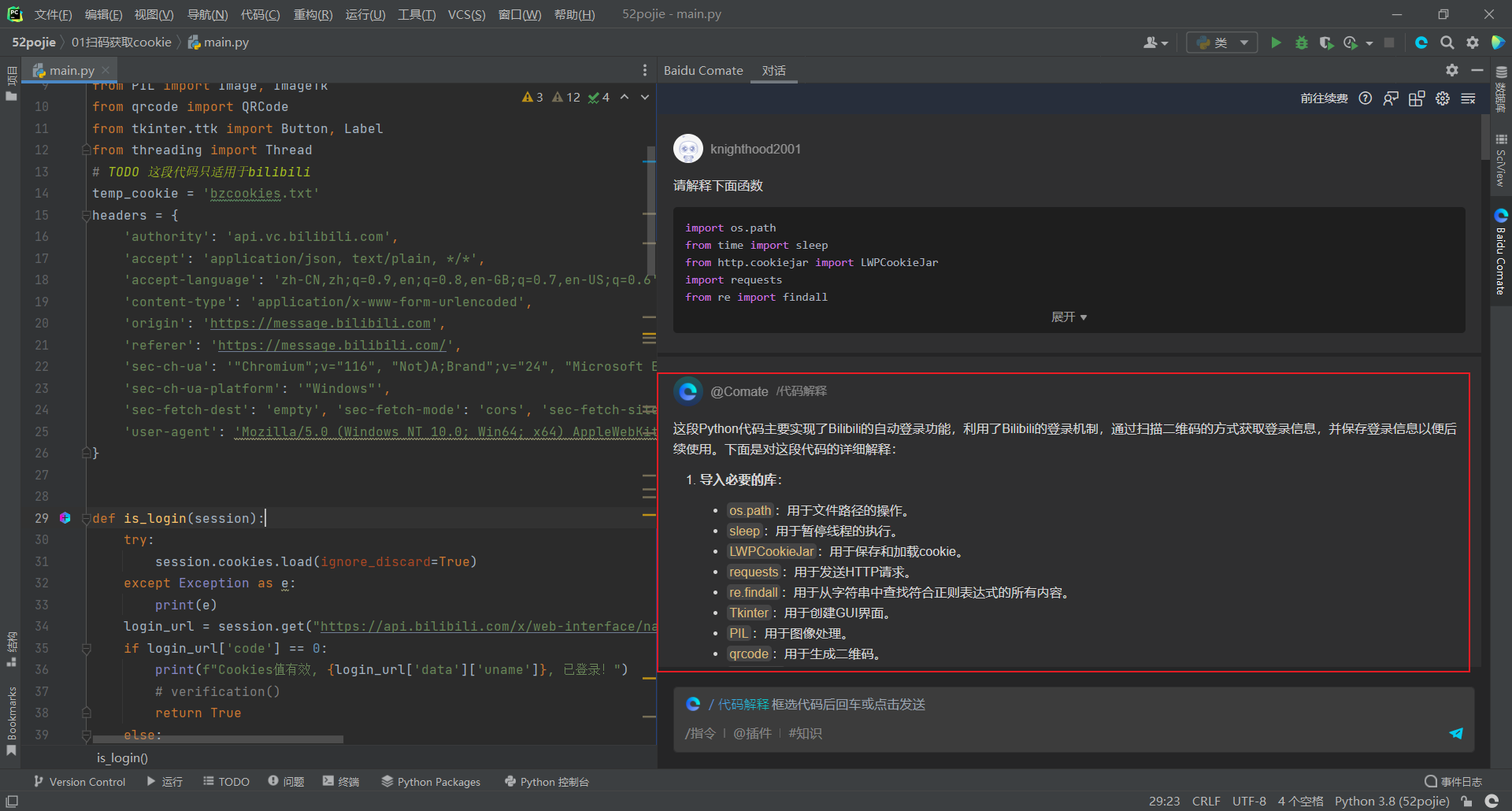Click the profiler run icon with clock
This screenshot has width=1512, height=811.
tap(1351, 43)
